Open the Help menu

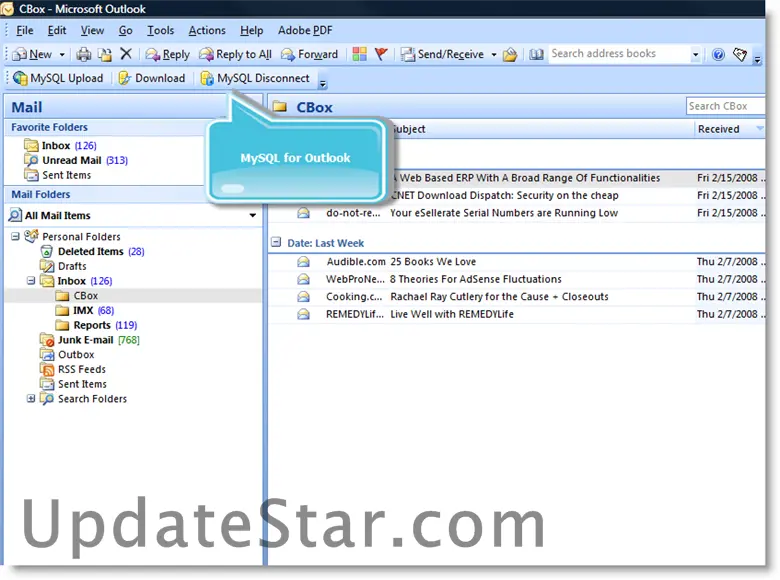[x=251, y=30]
